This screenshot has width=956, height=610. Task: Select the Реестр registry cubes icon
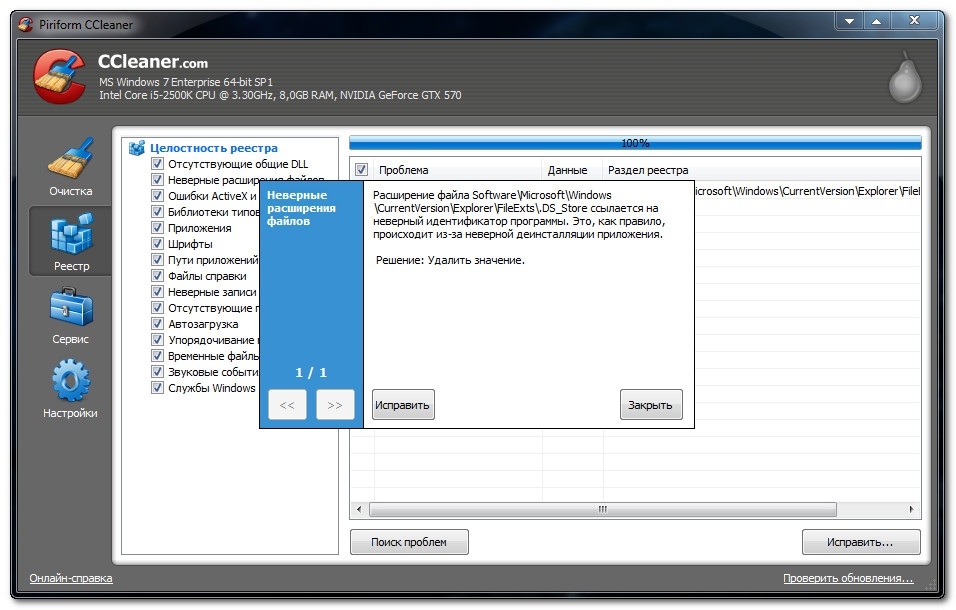click(x=70, y=234)
